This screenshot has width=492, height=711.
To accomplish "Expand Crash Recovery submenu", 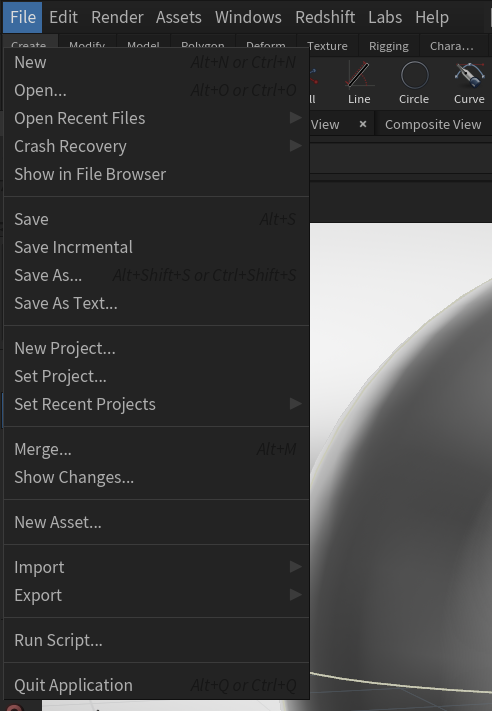I will 156,146.
